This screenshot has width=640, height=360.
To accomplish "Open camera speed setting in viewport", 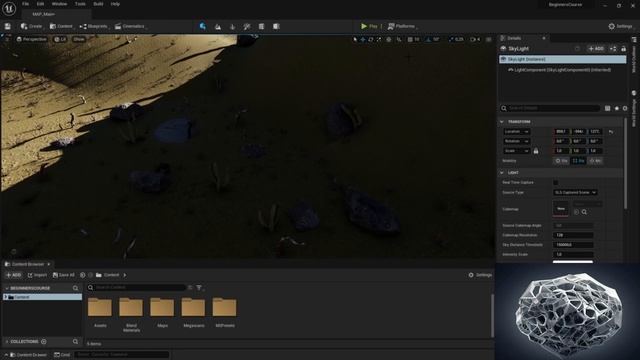I will (475, 40).
